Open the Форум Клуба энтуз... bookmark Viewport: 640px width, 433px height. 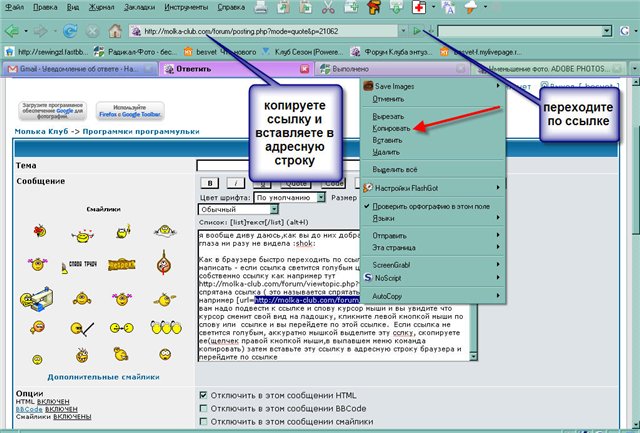pyautogui.click(x=392, y=52)
